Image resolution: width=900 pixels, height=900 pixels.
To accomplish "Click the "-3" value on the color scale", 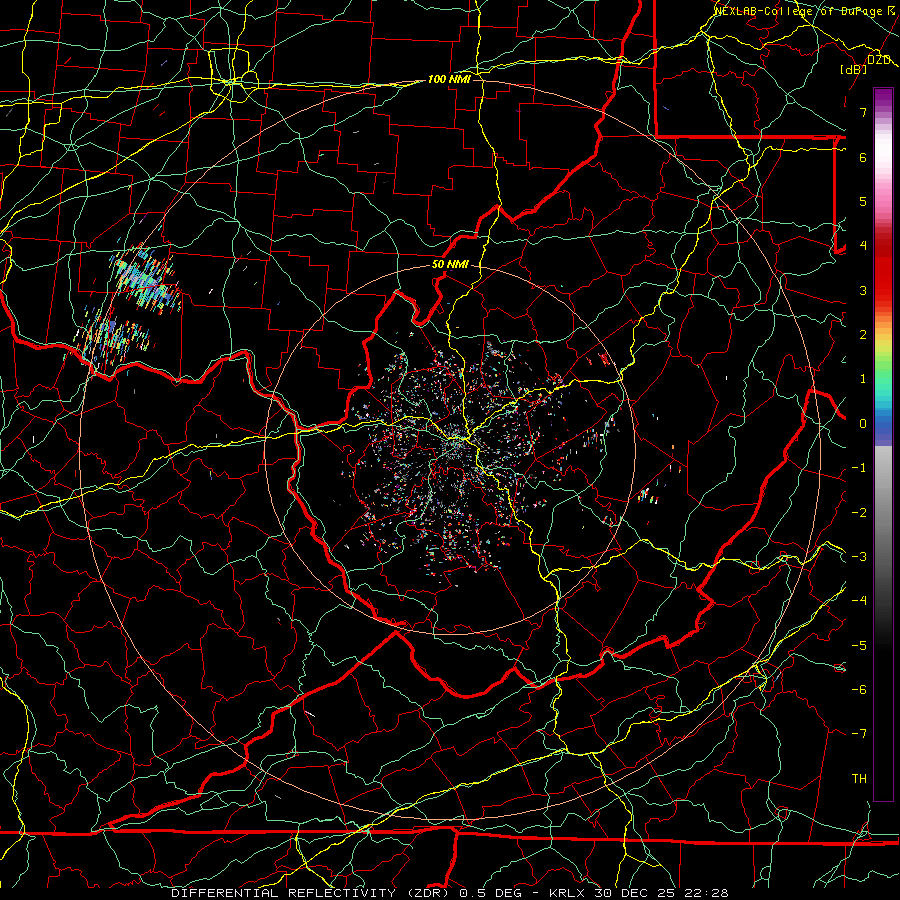I will click(859, 557).
